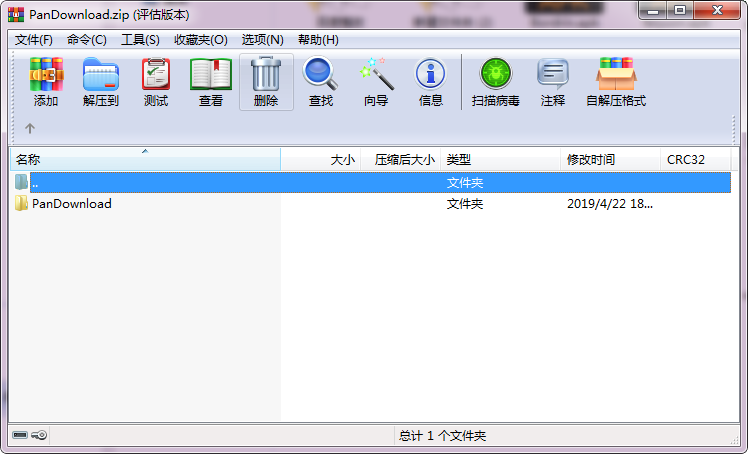This screenshot has width=748, height=454.
Task: Close the WinRAR window
Action: pos(717,10)
